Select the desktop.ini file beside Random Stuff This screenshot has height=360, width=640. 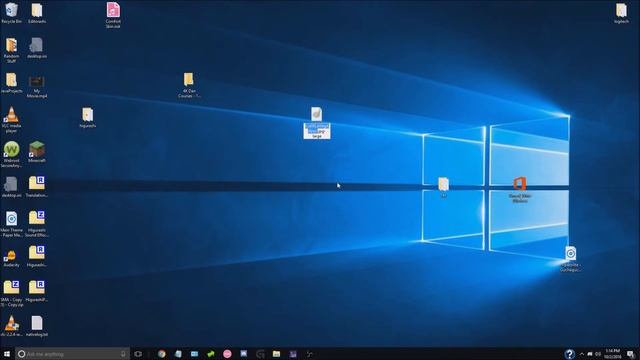click(x=37, y=48)
